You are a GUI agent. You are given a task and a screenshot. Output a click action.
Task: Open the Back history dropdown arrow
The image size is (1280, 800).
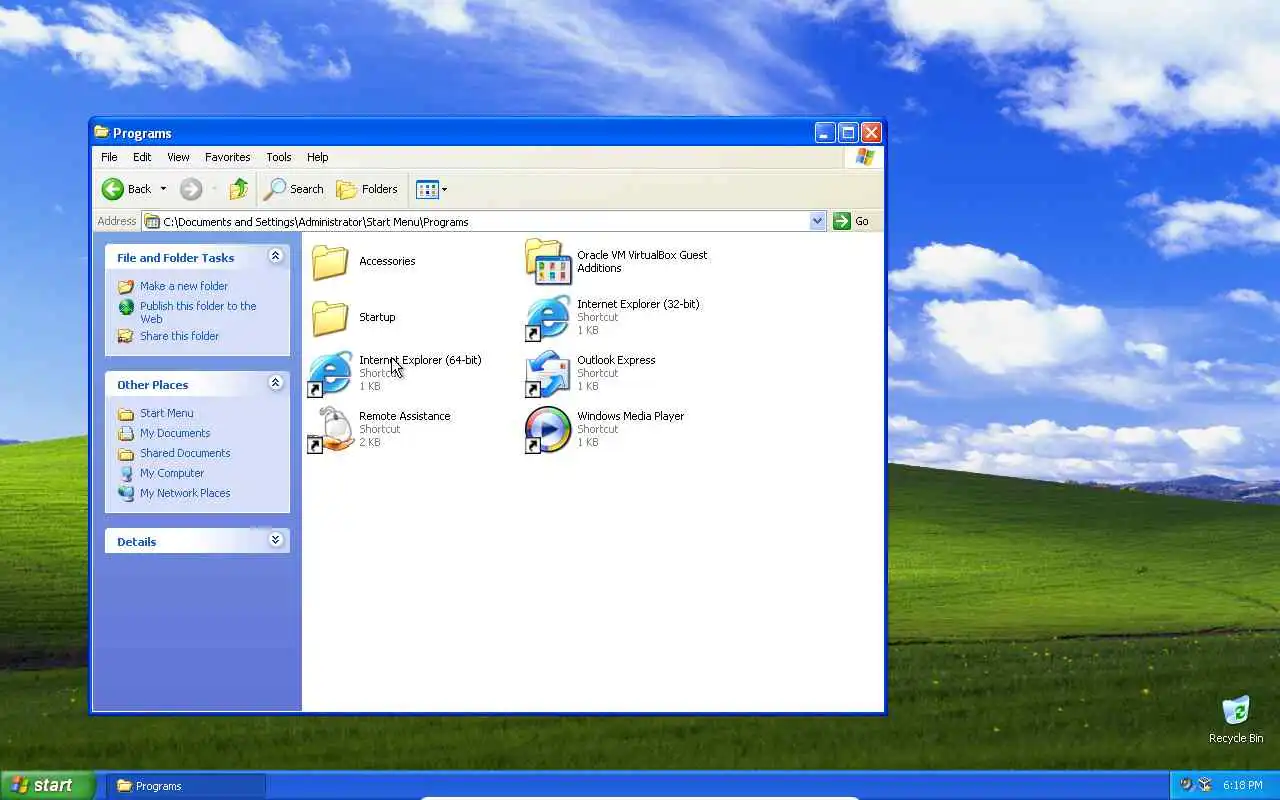(163, 189)
